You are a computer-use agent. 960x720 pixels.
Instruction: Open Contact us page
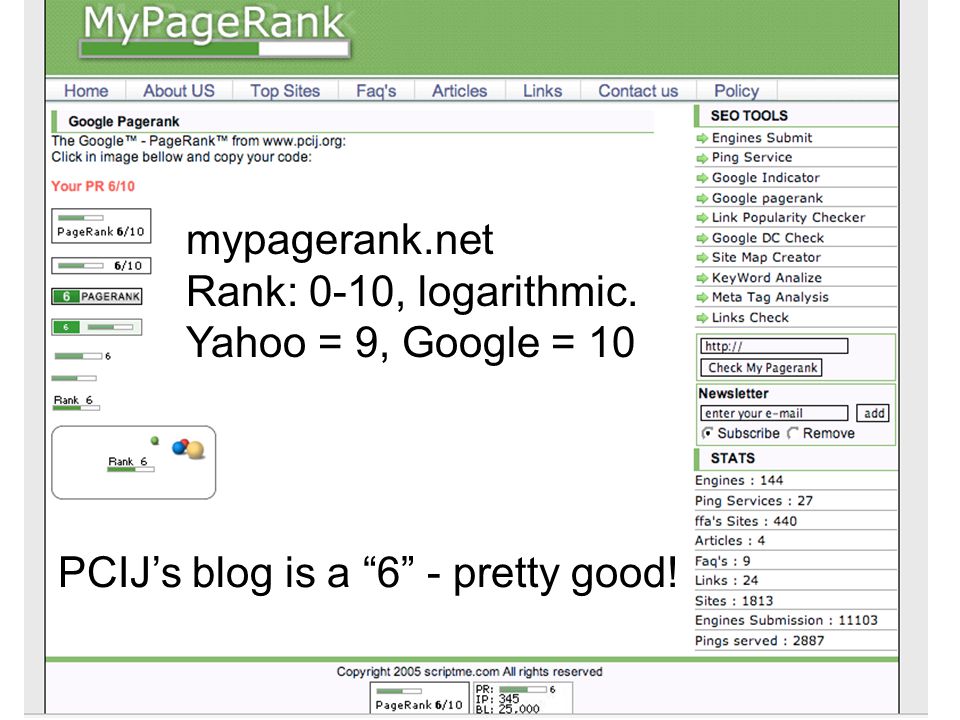[638, 91]
